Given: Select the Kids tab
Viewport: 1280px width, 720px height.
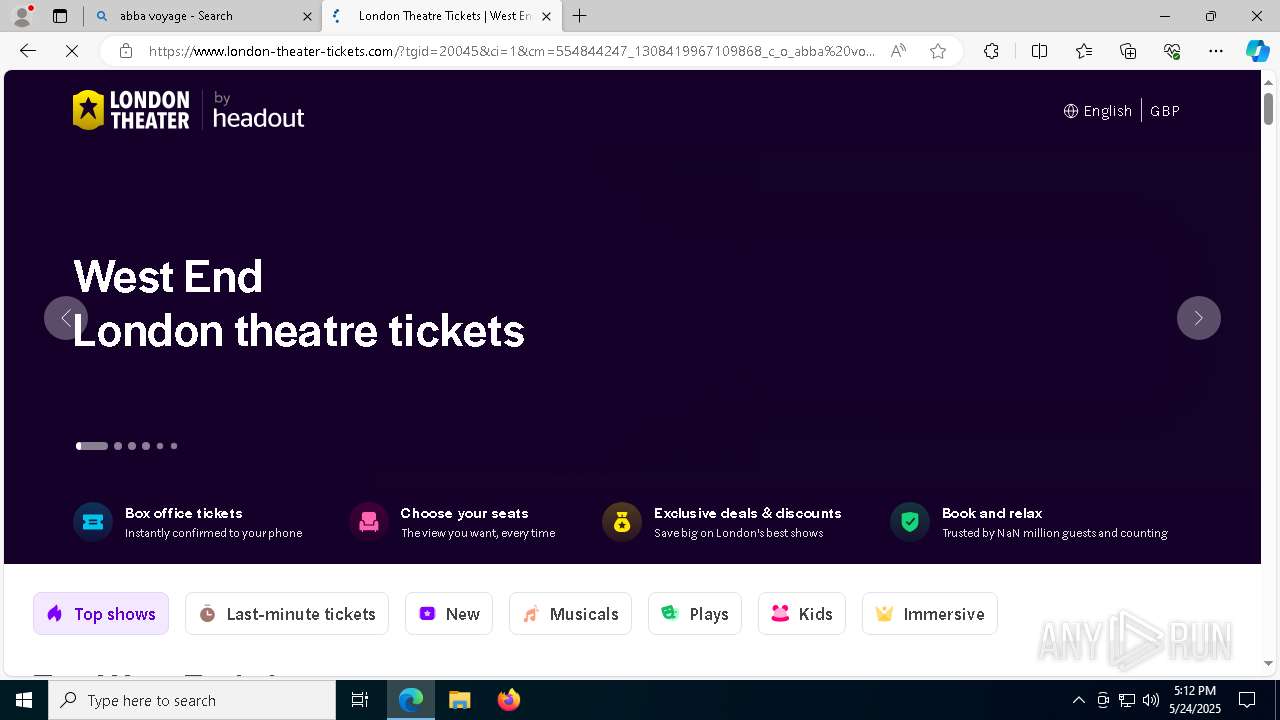Looking at the screenshot, I should [x=802, y=614].
